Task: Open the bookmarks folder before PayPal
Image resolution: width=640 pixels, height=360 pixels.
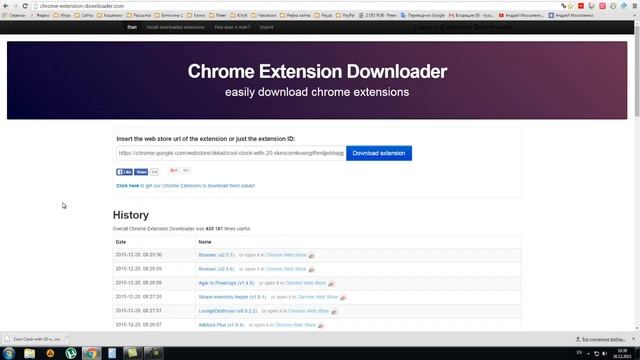Action: pos(323,16)
